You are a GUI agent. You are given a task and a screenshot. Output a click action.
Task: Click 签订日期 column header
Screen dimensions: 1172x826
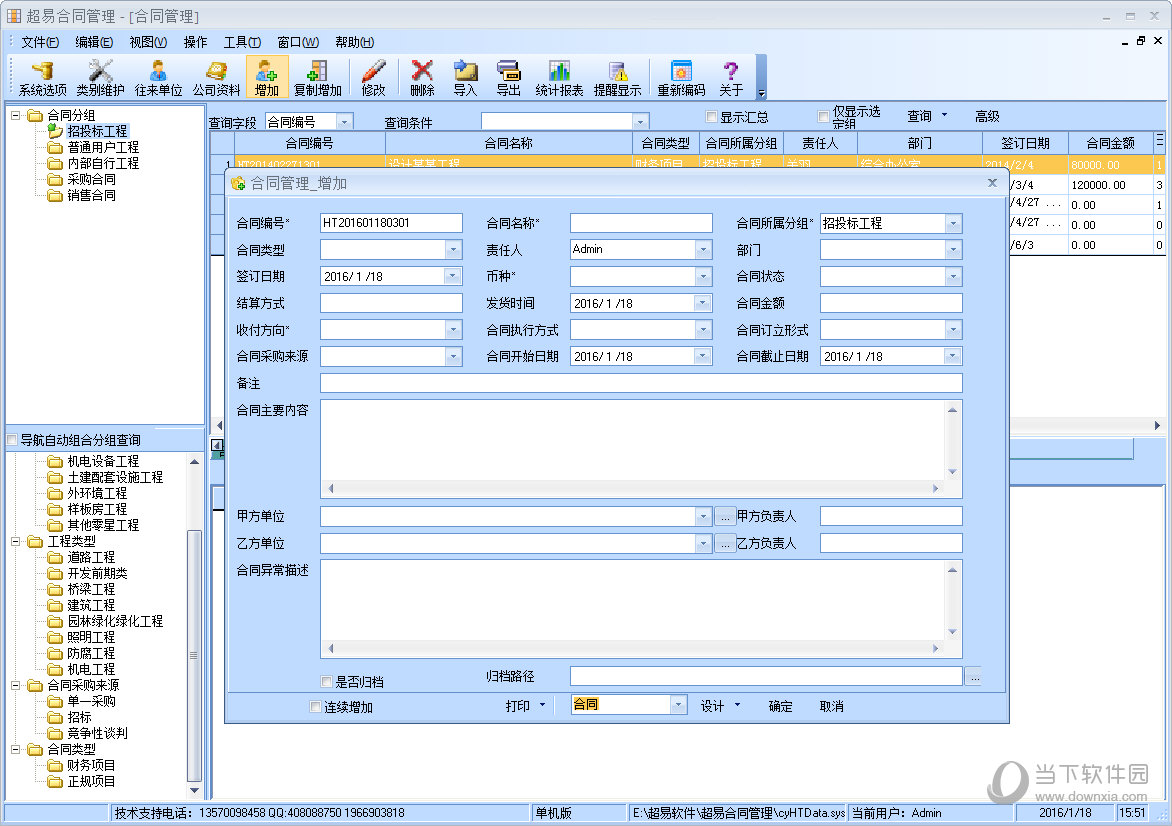tap(1025, 143)
